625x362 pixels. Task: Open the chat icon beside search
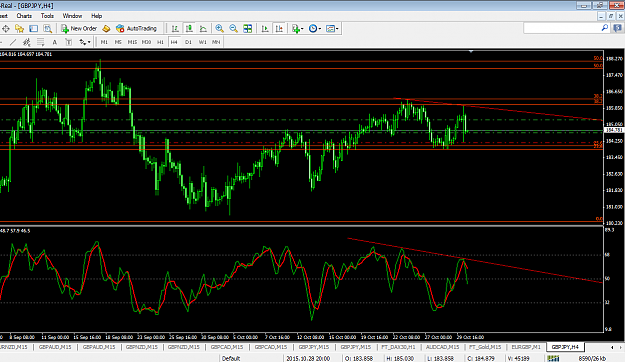(x=617, y=28)
